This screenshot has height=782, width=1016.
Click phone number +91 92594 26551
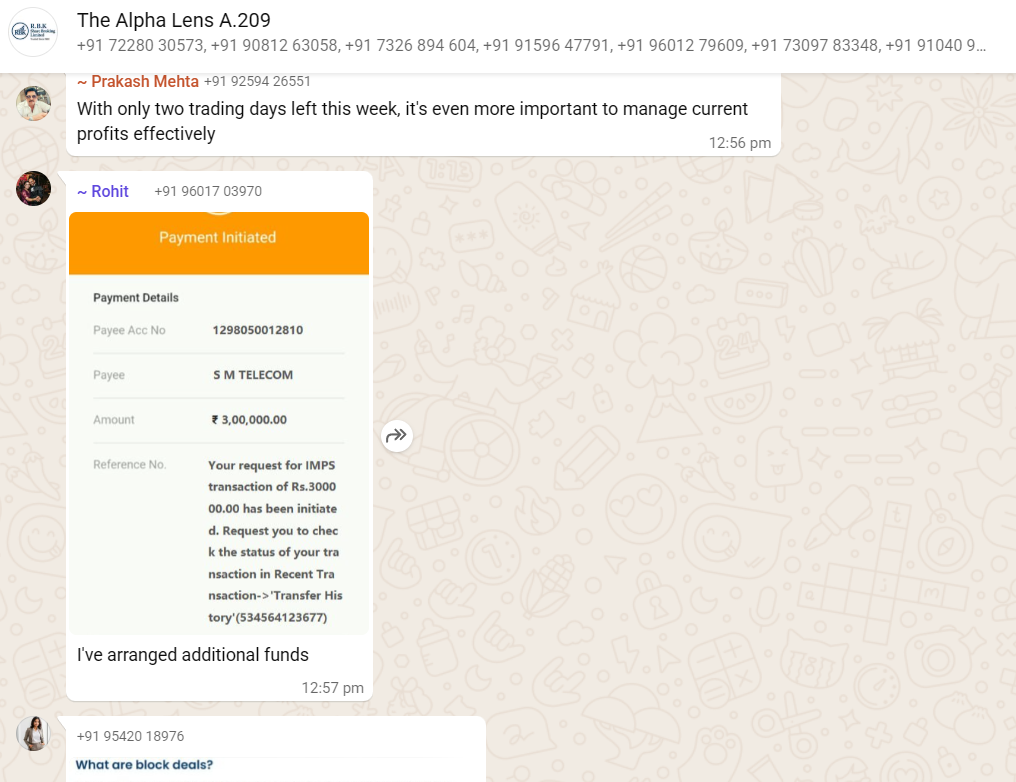(x=257, y=81)
